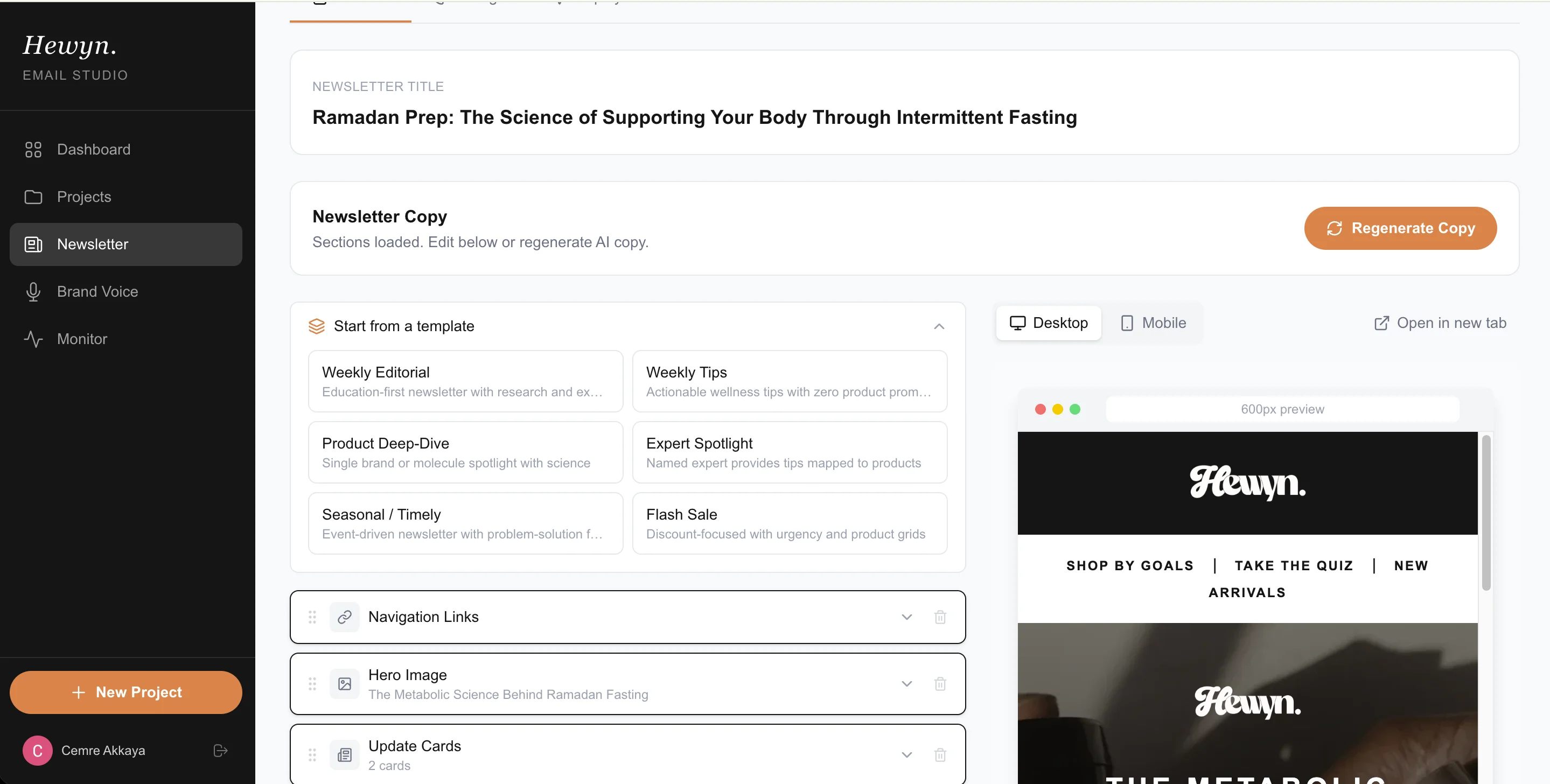Click the image icon on Hero Image section
This screenshot has height=784, width=1550.
click(x=345, y=683)
